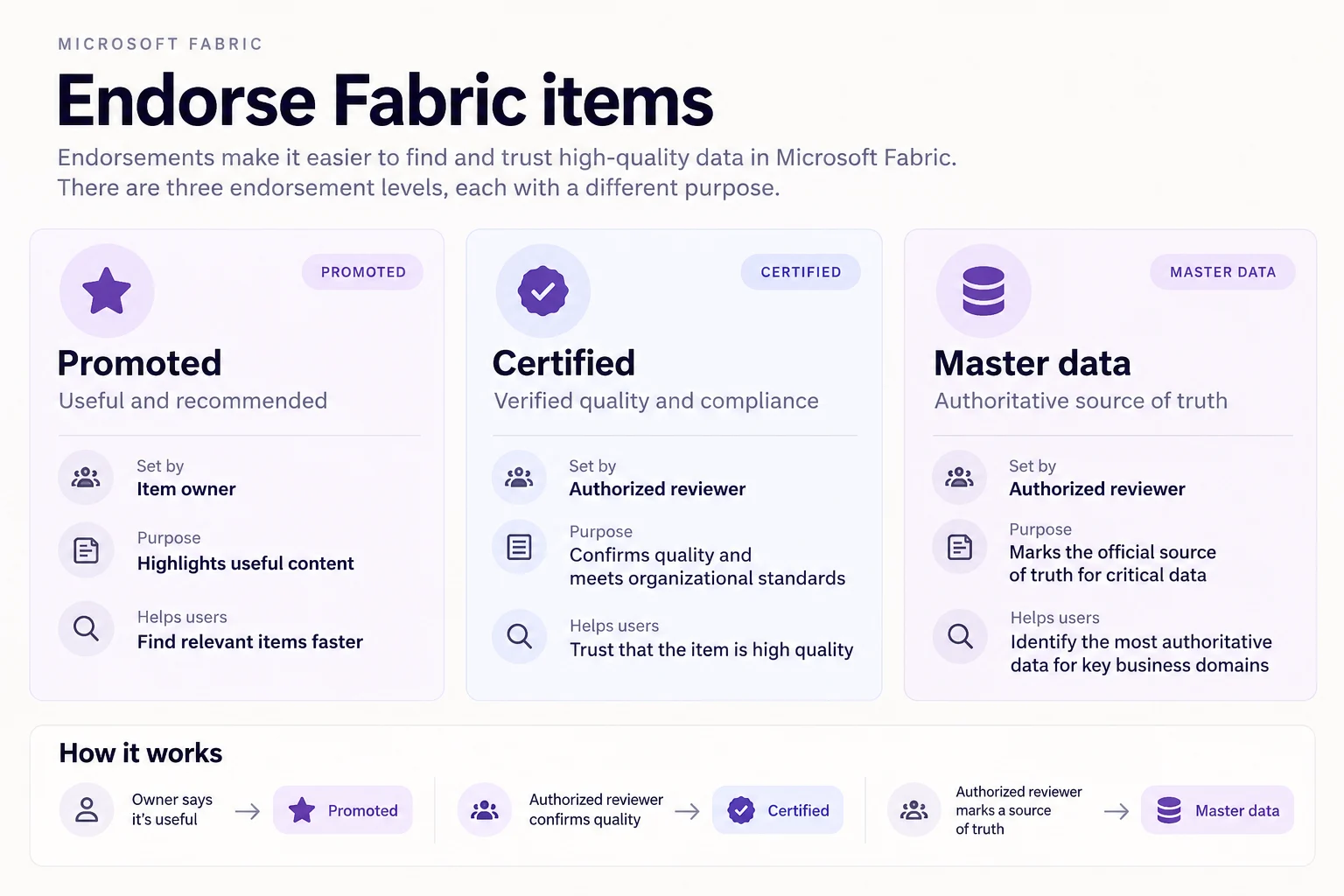The width and height of the screenshot is (1344, 896).
Task: Click the document icon beside Highlights useful content
Action: point(86,550)
